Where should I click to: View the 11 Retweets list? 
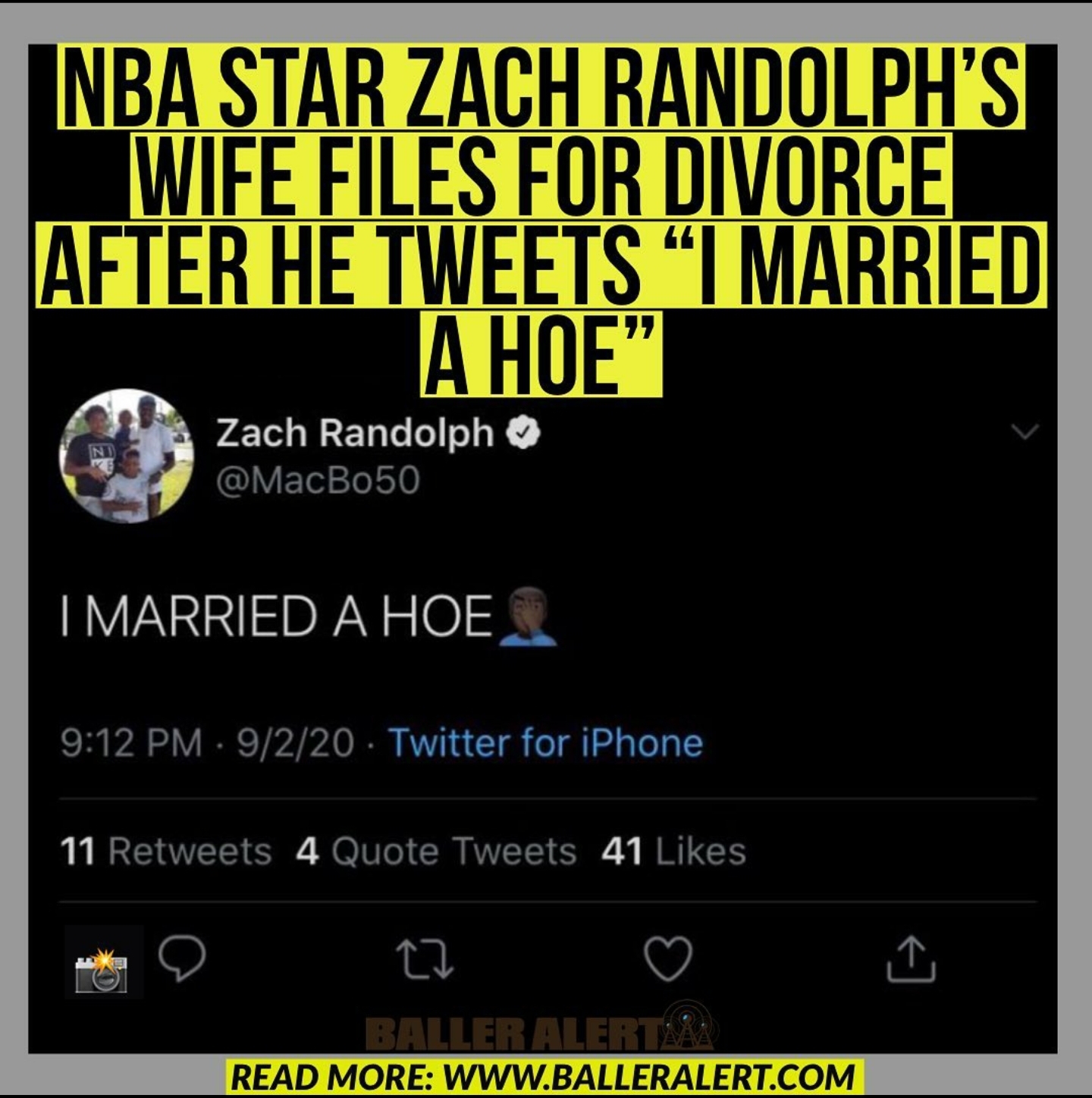(166, 851)
